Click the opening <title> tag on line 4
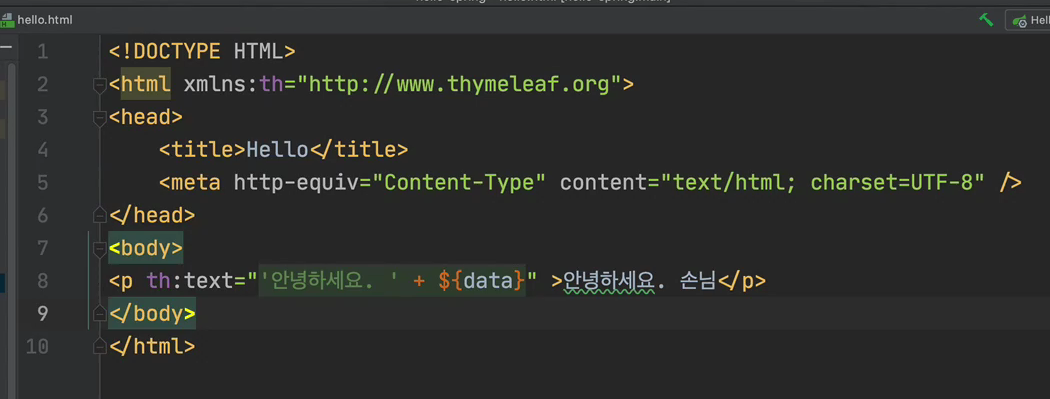This screenshot has width=1050, height=399. 202,150
